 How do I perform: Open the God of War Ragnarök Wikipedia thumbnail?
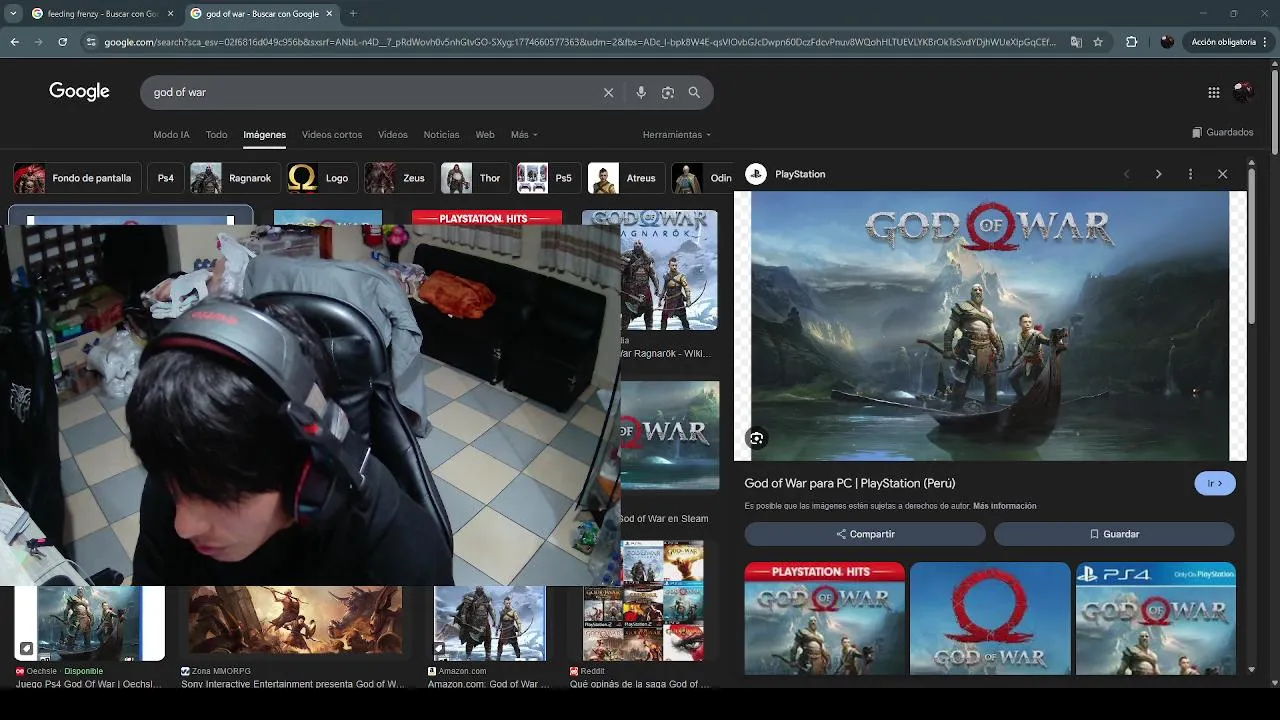(x=669, y=270)
